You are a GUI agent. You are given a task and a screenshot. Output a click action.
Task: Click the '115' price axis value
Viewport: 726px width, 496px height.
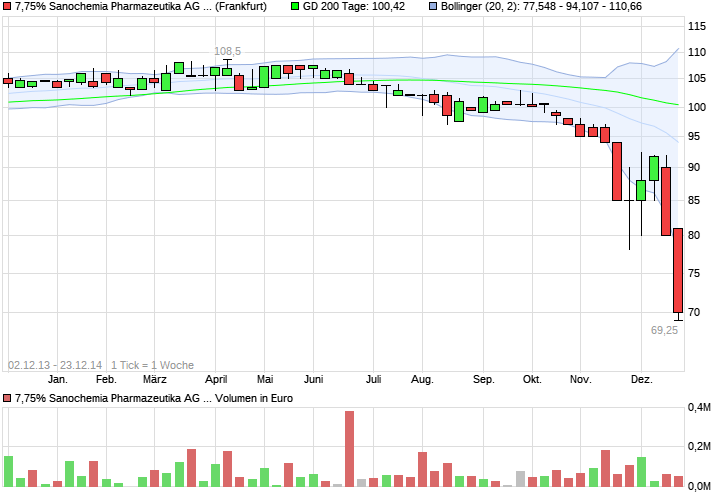pyautogui.click(x=697, y=26)
